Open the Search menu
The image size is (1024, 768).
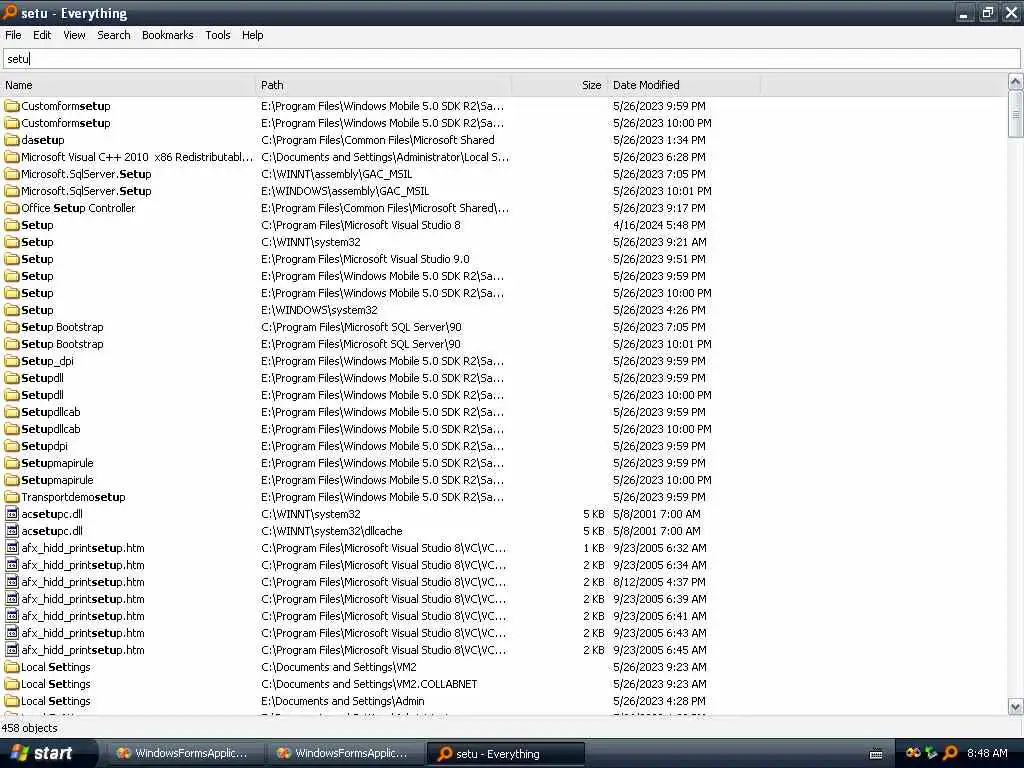114,35
